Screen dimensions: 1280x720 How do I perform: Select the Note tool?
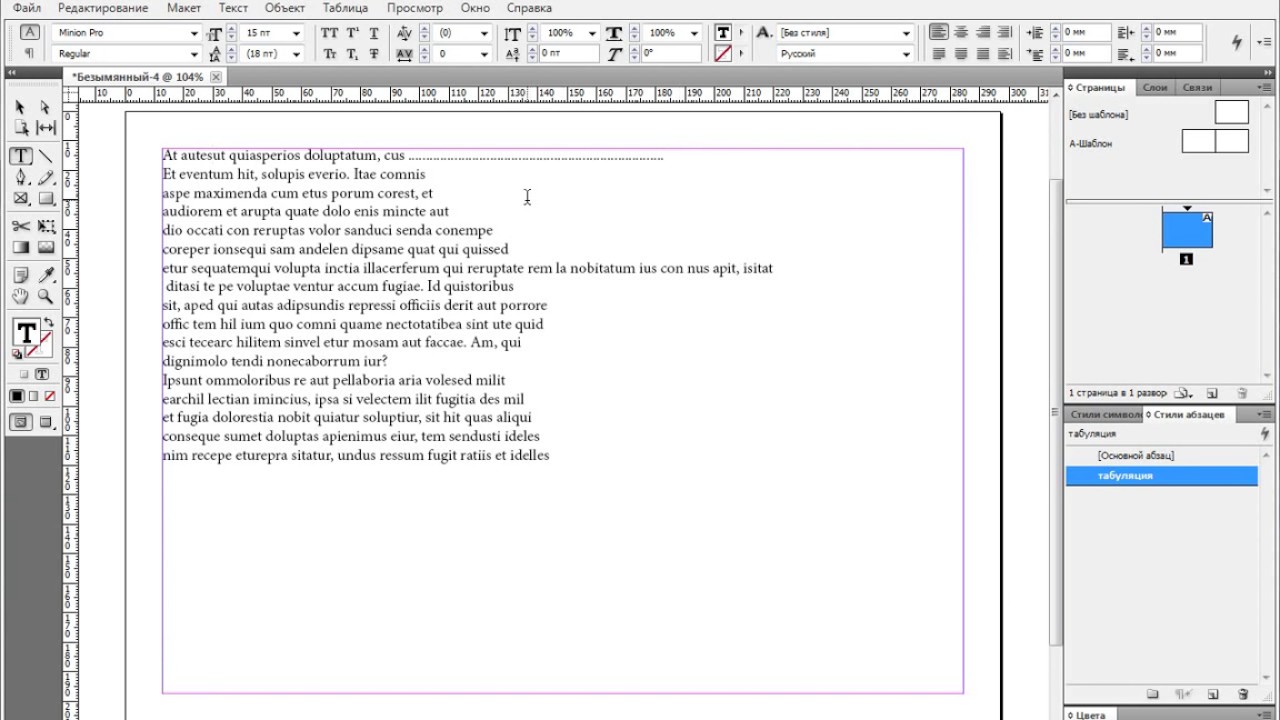[x=20, y=275]
